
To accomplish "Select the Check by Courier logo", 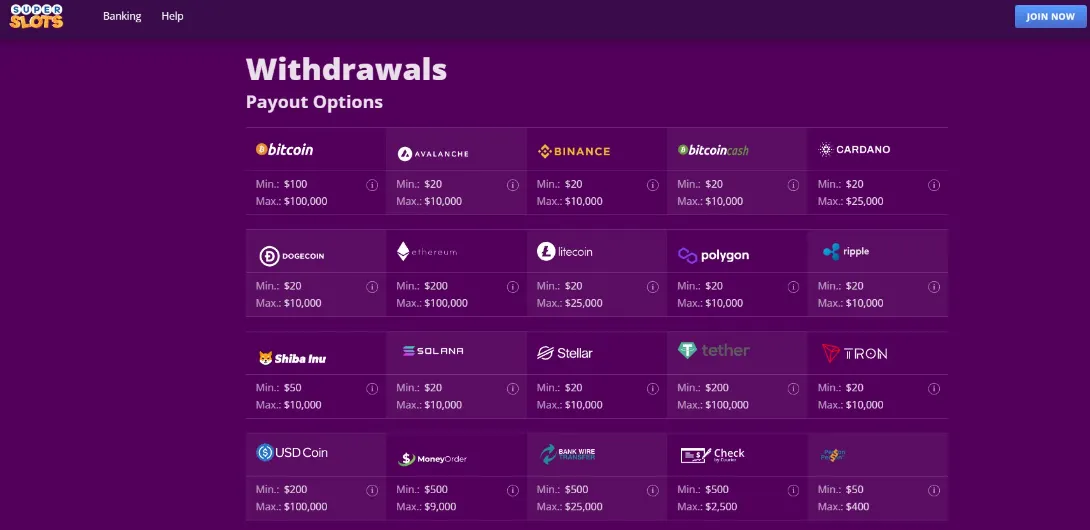I will pyautogui.click(x=713, y=455).
